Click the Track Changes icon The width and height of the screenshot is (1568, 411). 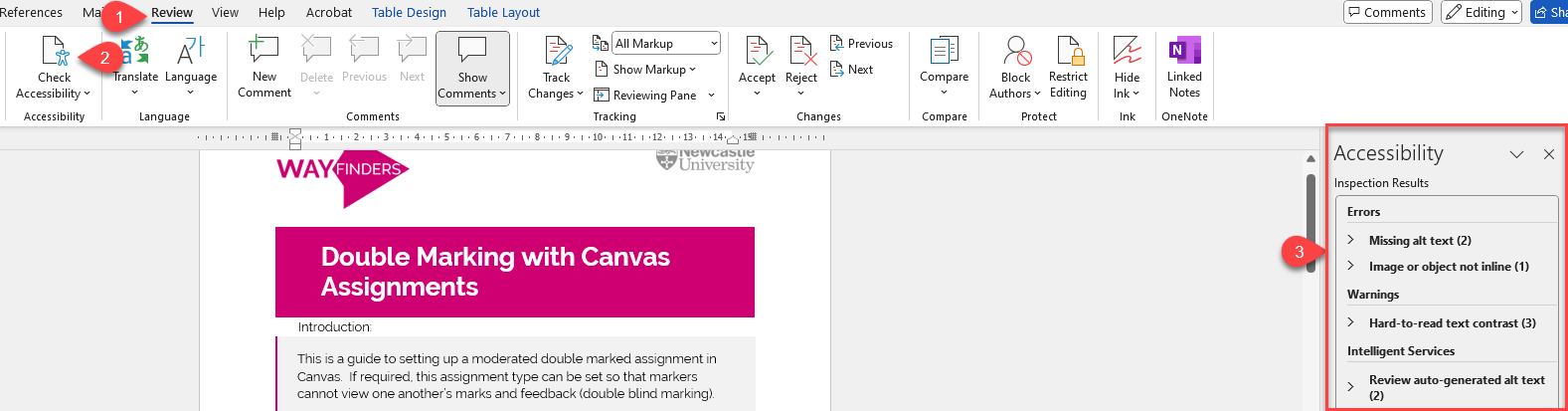(557, 52)
